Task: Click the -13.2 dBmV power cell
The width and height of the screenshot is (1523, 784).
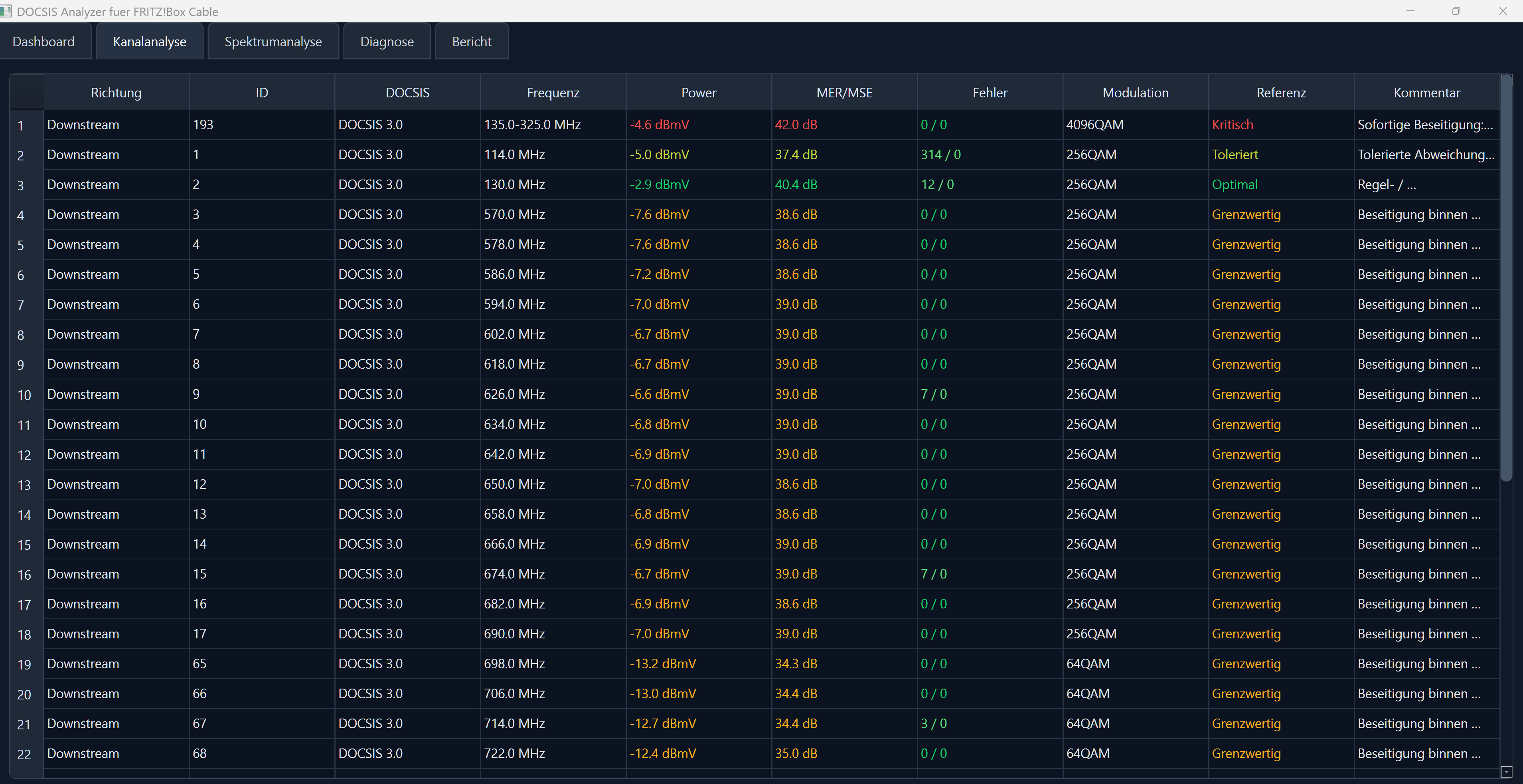Action: click(x=699, y=664)
